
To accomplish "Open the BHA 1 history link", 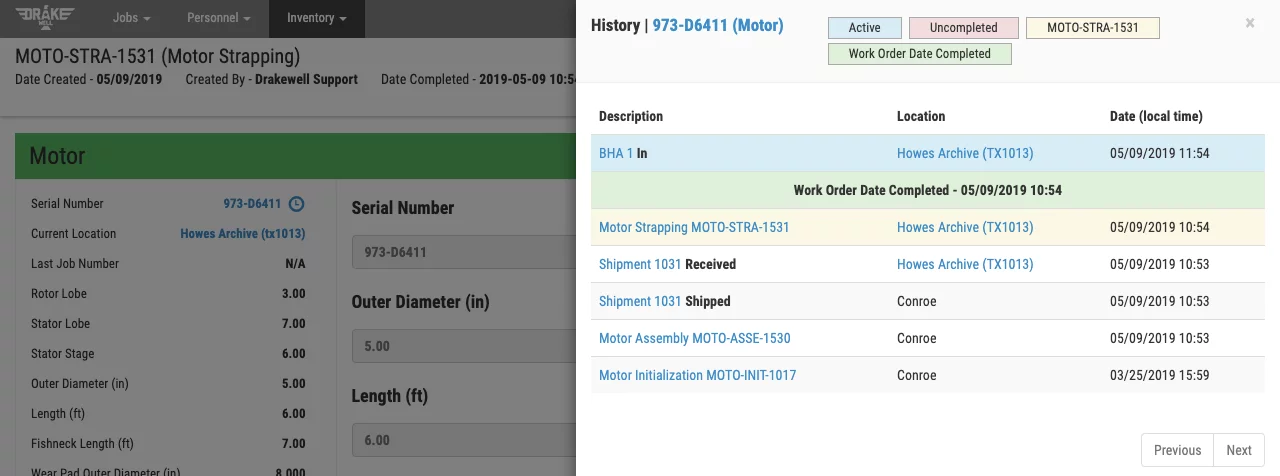I will click(615, 154).
